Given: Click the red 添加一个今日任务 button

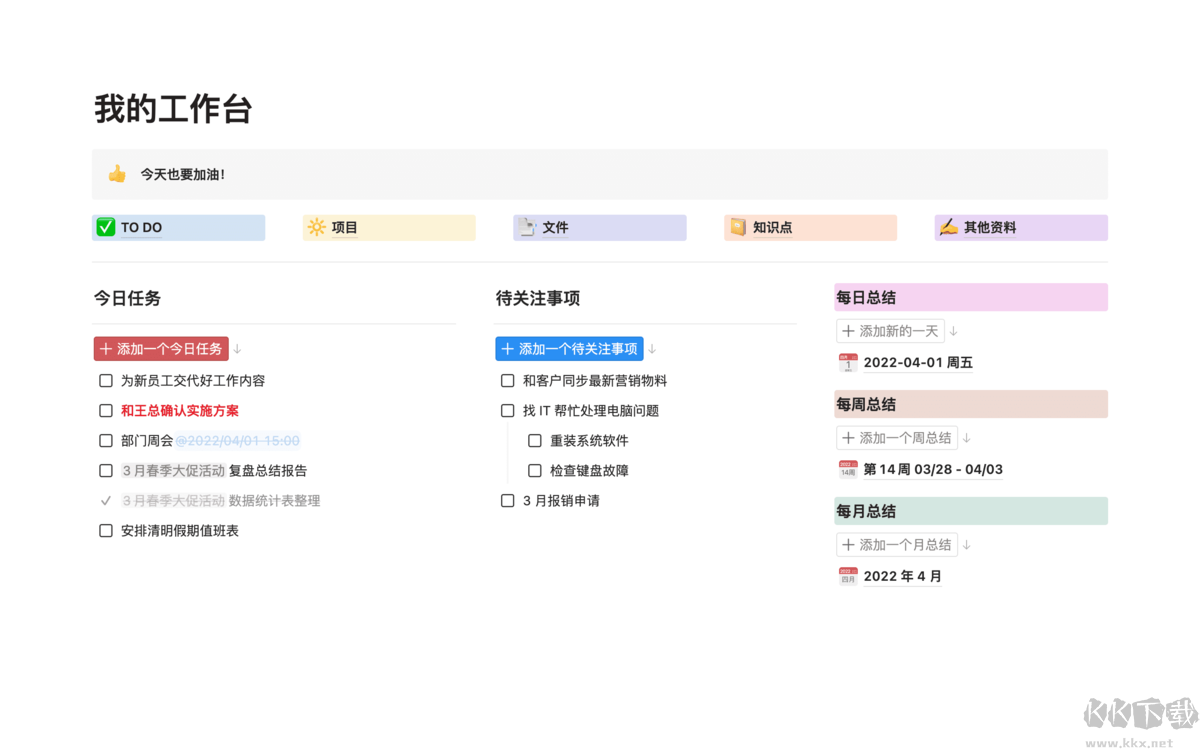Looking at the screenshot, I should 161,349.
